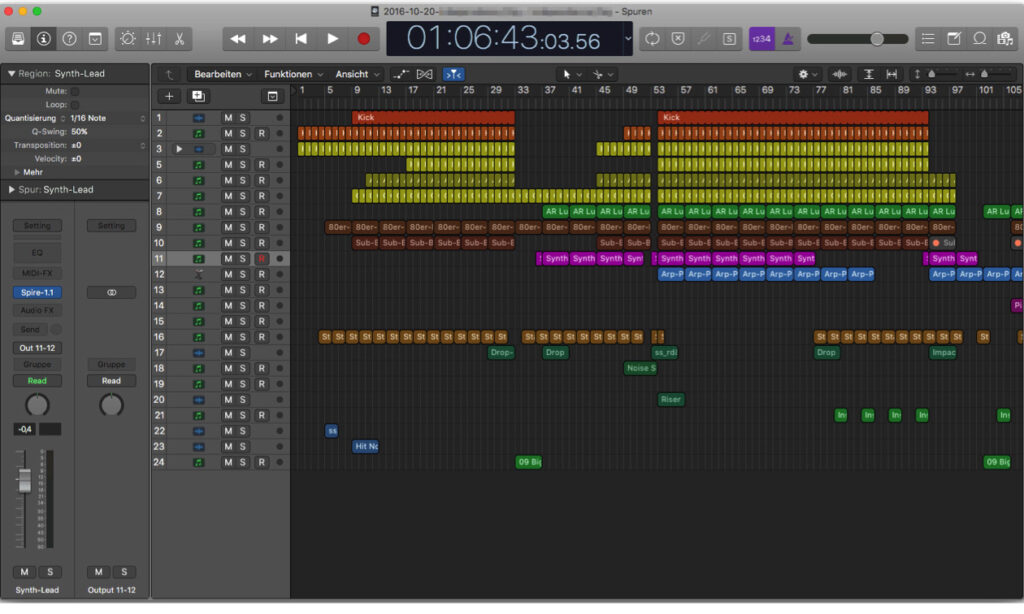
Task: Toggle the Inspector info icon
Action: pos(44,39)
